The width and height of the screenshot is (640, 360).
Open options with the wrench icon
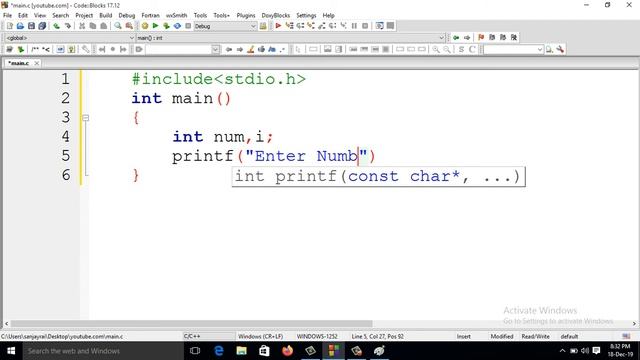coord(560,49)
